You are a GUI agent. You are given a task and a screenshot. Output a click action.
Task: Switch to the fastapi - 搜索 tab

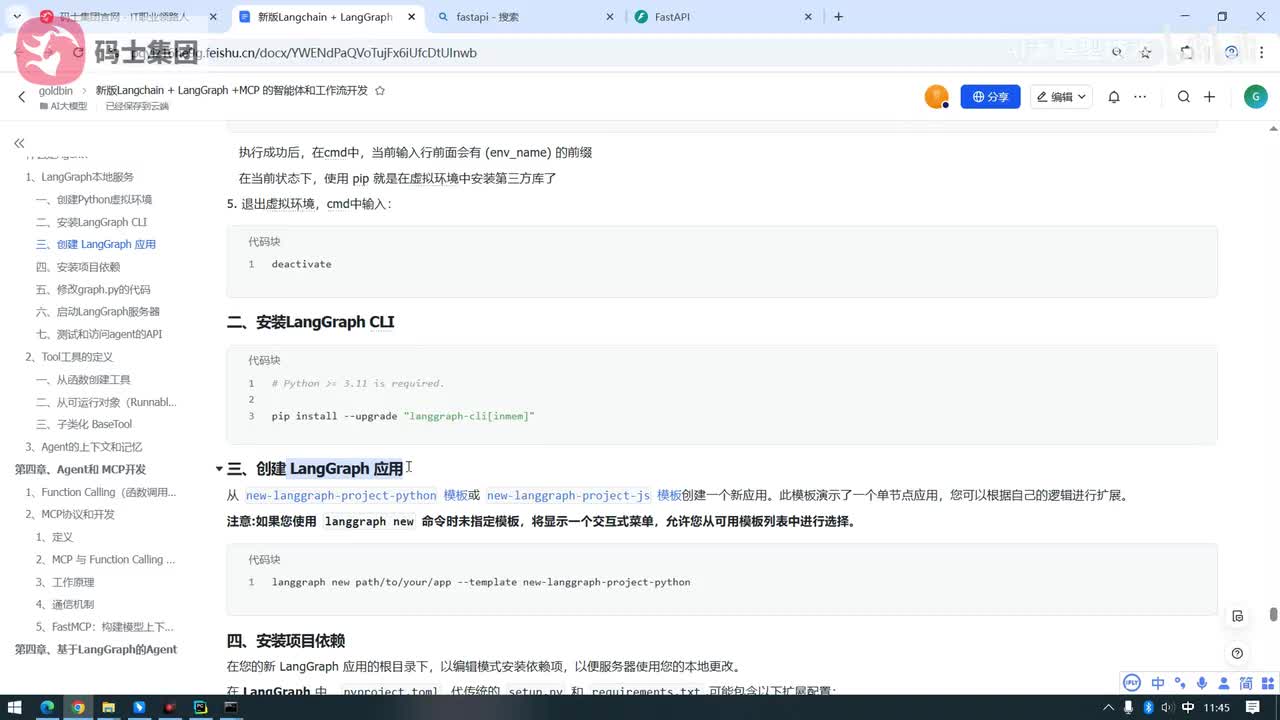(526, 17)
